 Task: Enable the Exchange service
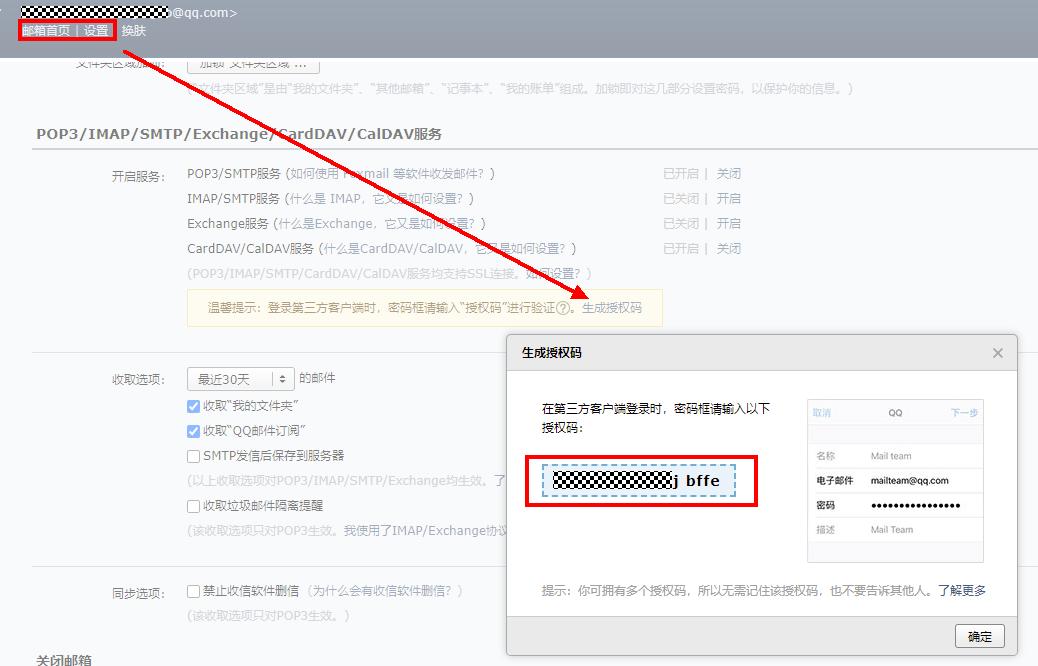(x=729, y=222)
